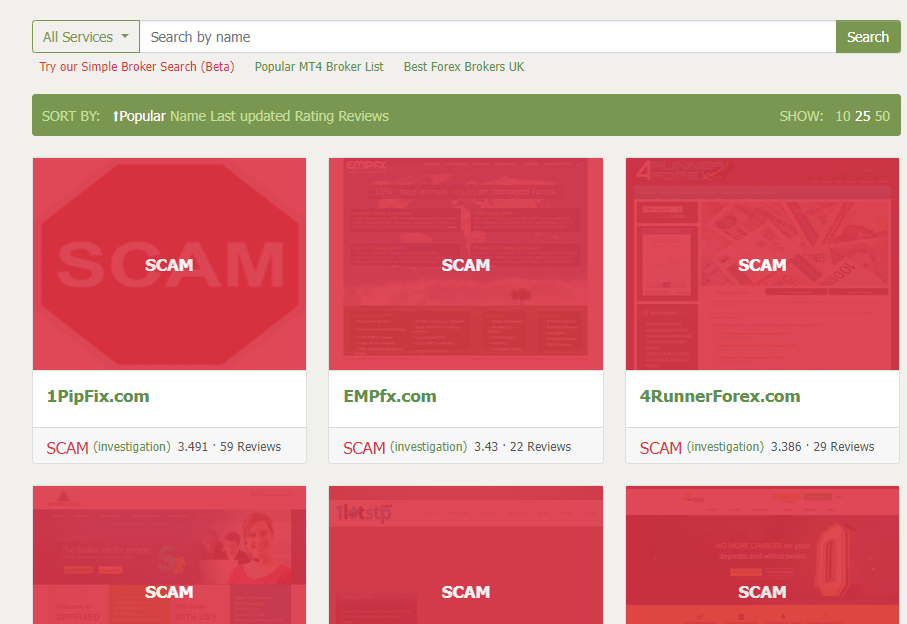Click (investigation) text under EMPfx.com

click(429, 447)
